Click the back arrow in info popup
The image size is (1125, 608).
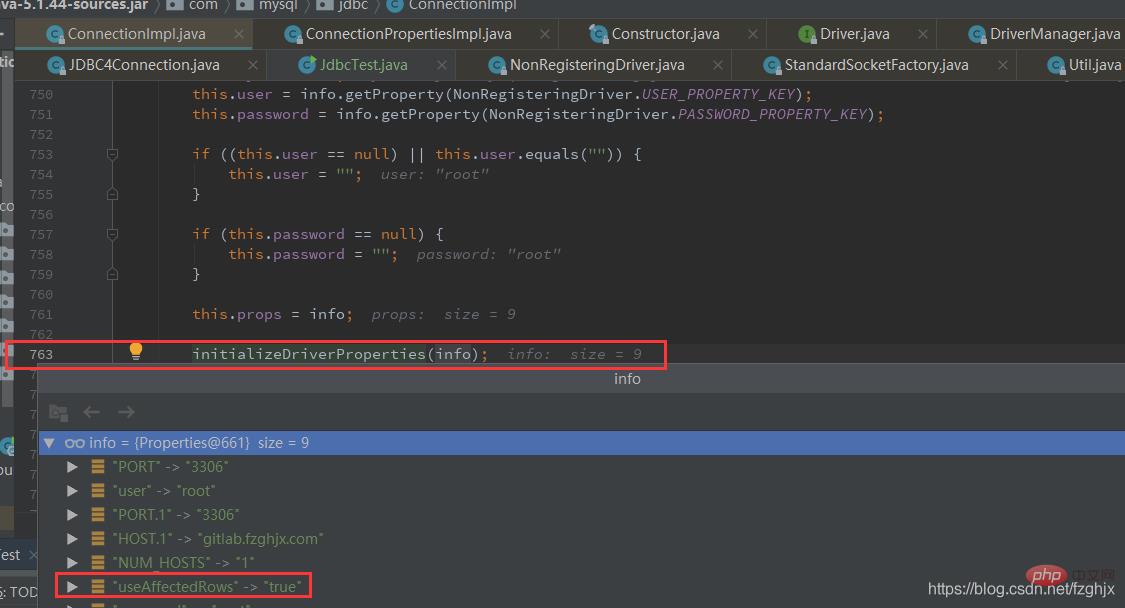[x=92, y=412]
